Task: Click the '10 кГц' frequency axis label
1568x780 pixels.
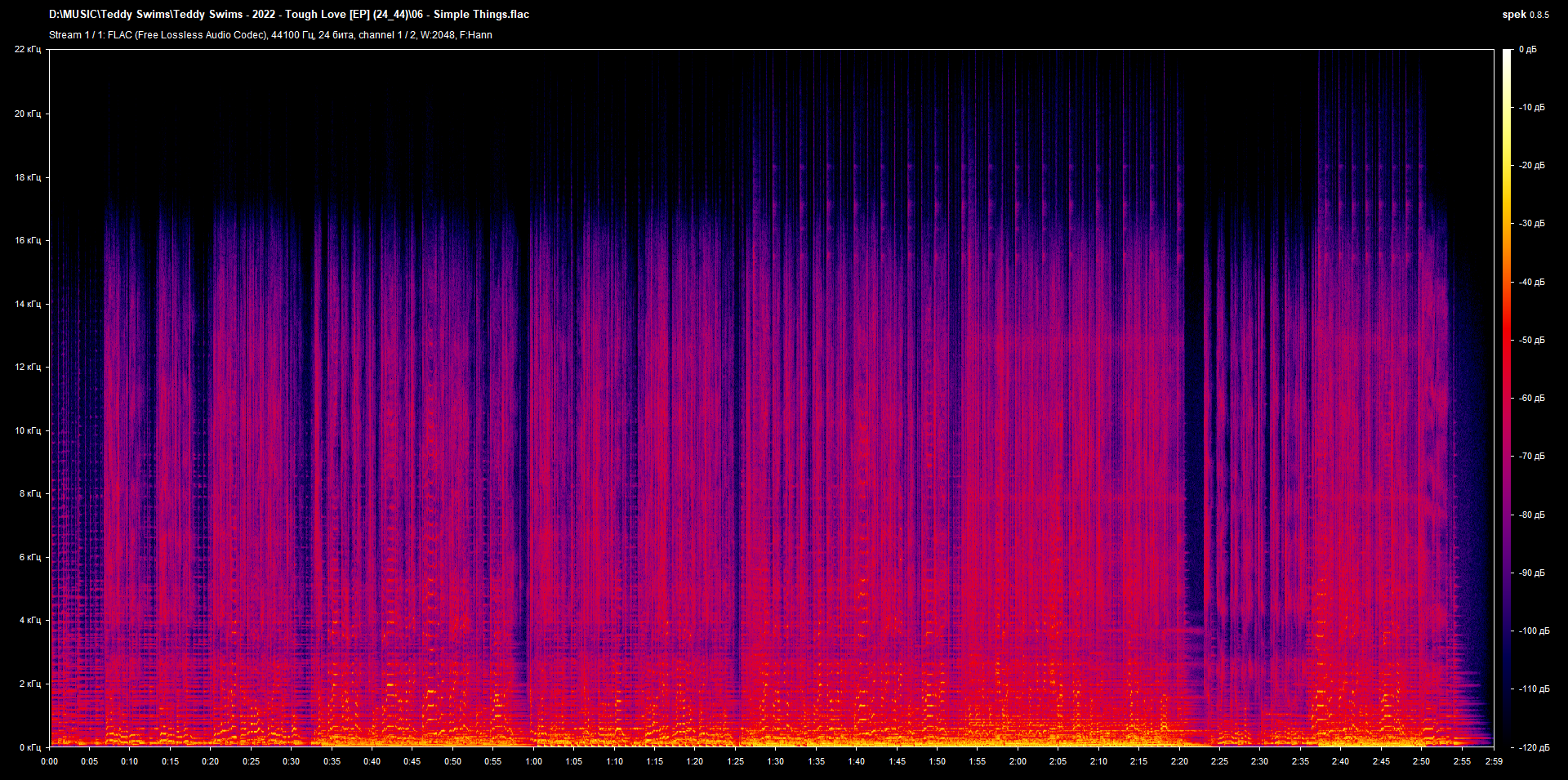Action: pyautogui.click(x=28, y=430)
